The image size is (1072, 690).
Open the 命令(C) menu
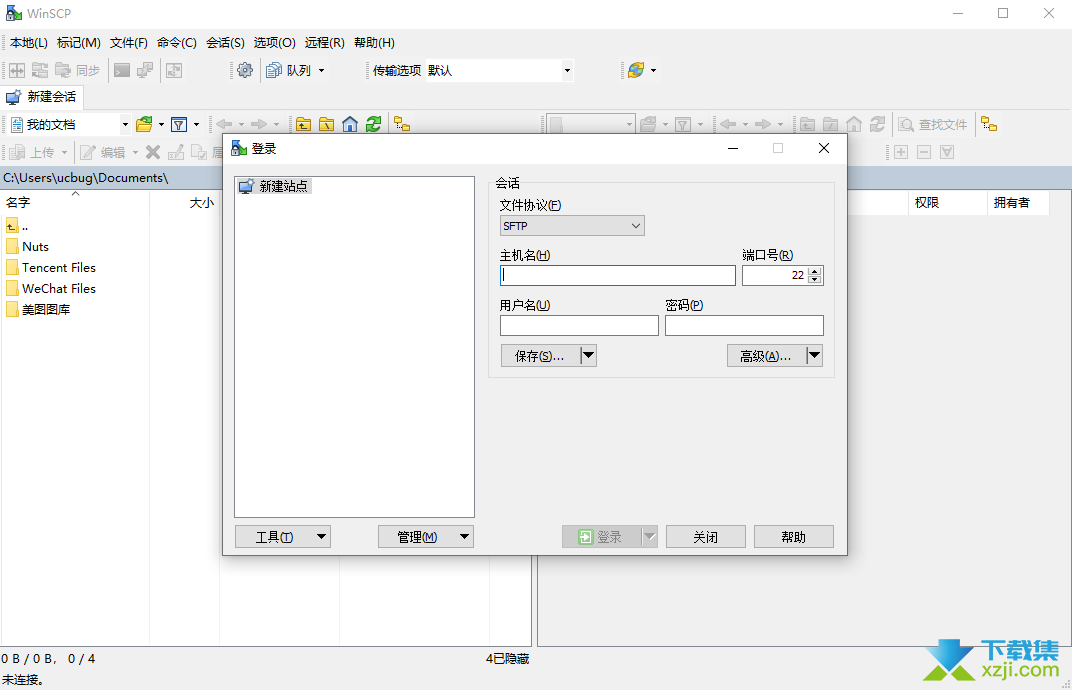point(176,42)
